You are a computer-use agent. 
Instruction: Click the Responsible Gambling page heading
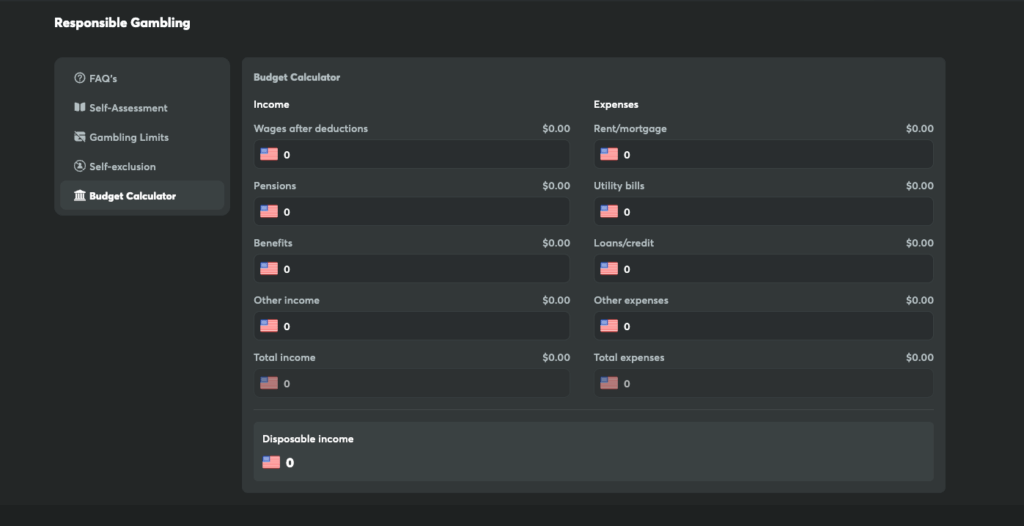[122, 22]
